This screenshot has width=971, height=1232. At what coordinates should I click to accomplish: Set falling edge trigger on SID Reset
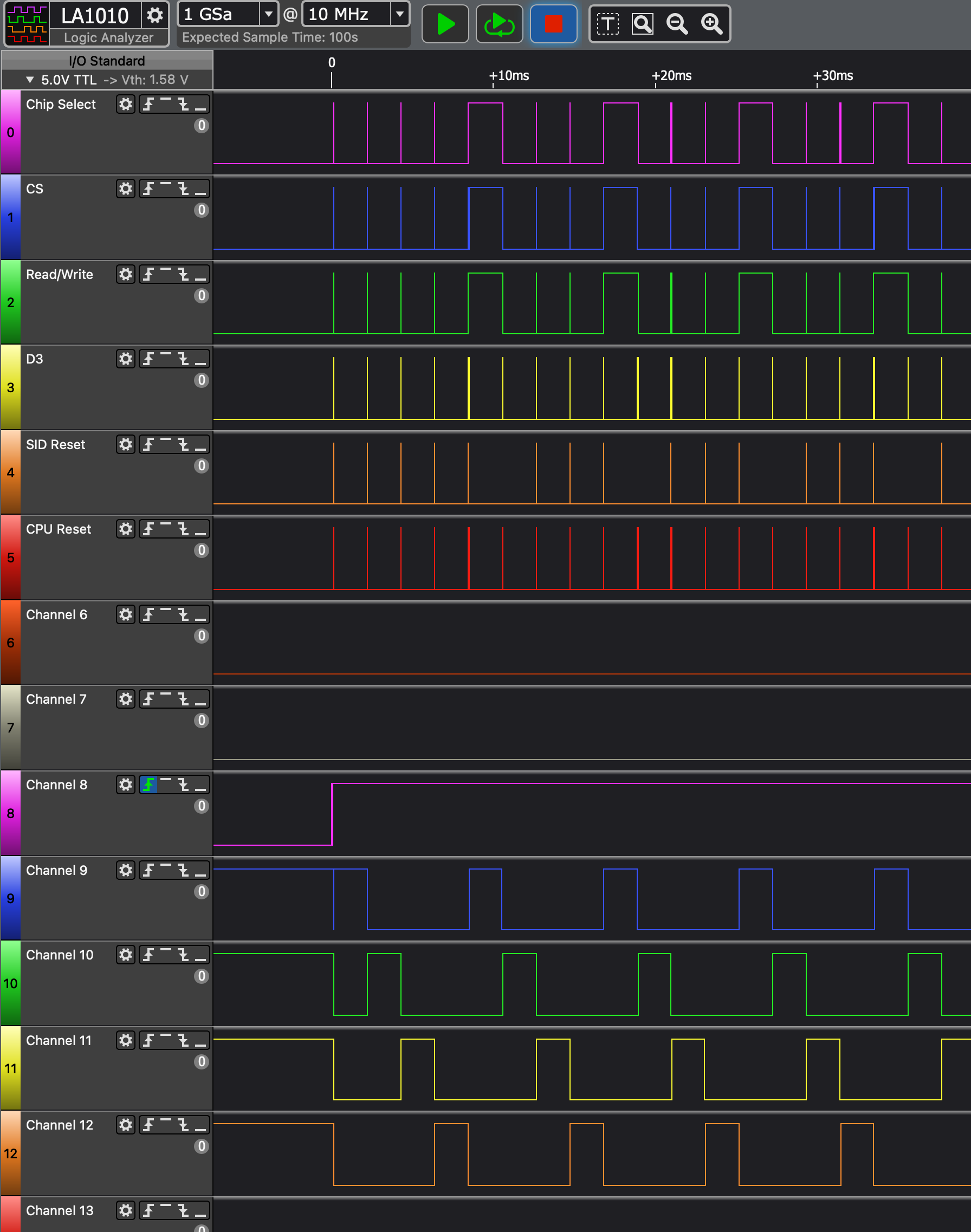tap(183, 444)
